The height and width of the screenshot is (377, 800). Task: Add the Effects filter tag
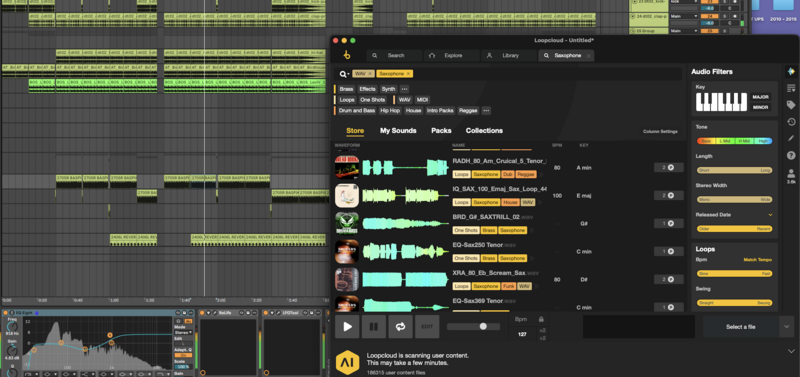pyautogui.click(x=367, y=89)
